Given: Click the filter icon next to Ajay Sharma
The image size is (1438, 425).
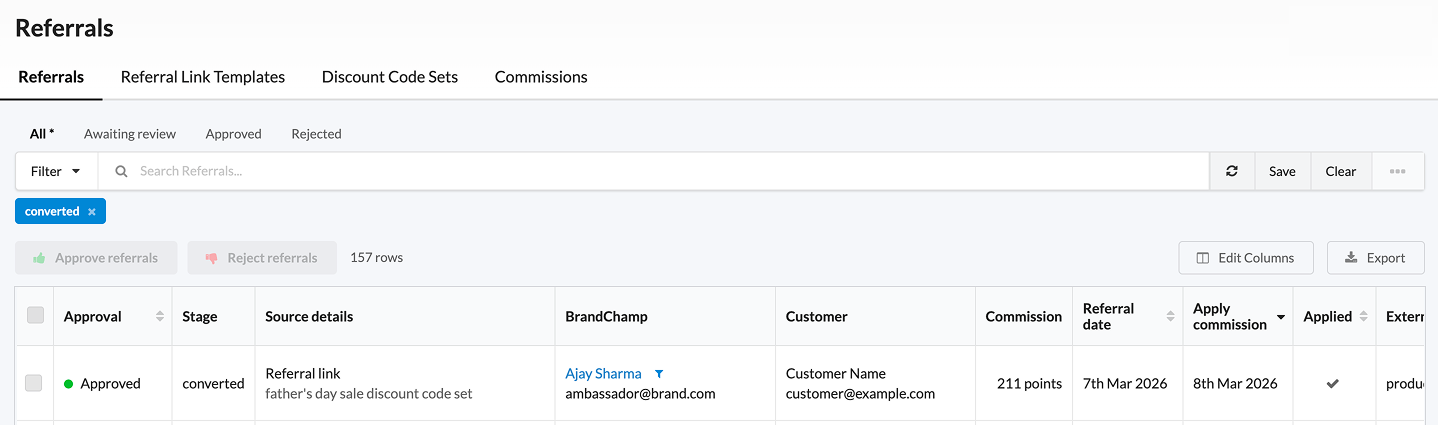Looking at the screenshot, I should (659, 374).
